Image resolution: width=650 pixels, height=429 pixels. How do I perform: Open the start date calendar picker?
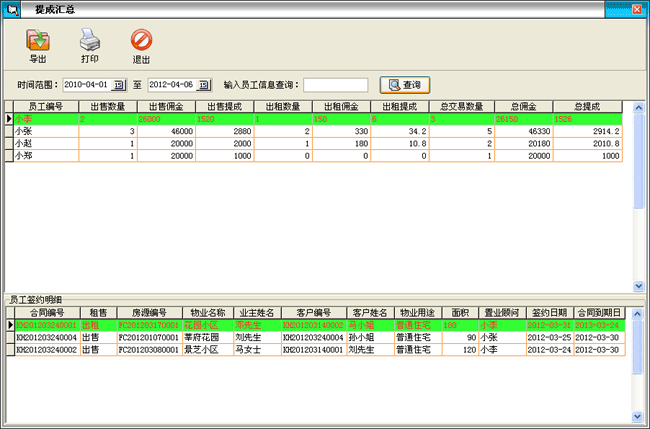point(118,85)
